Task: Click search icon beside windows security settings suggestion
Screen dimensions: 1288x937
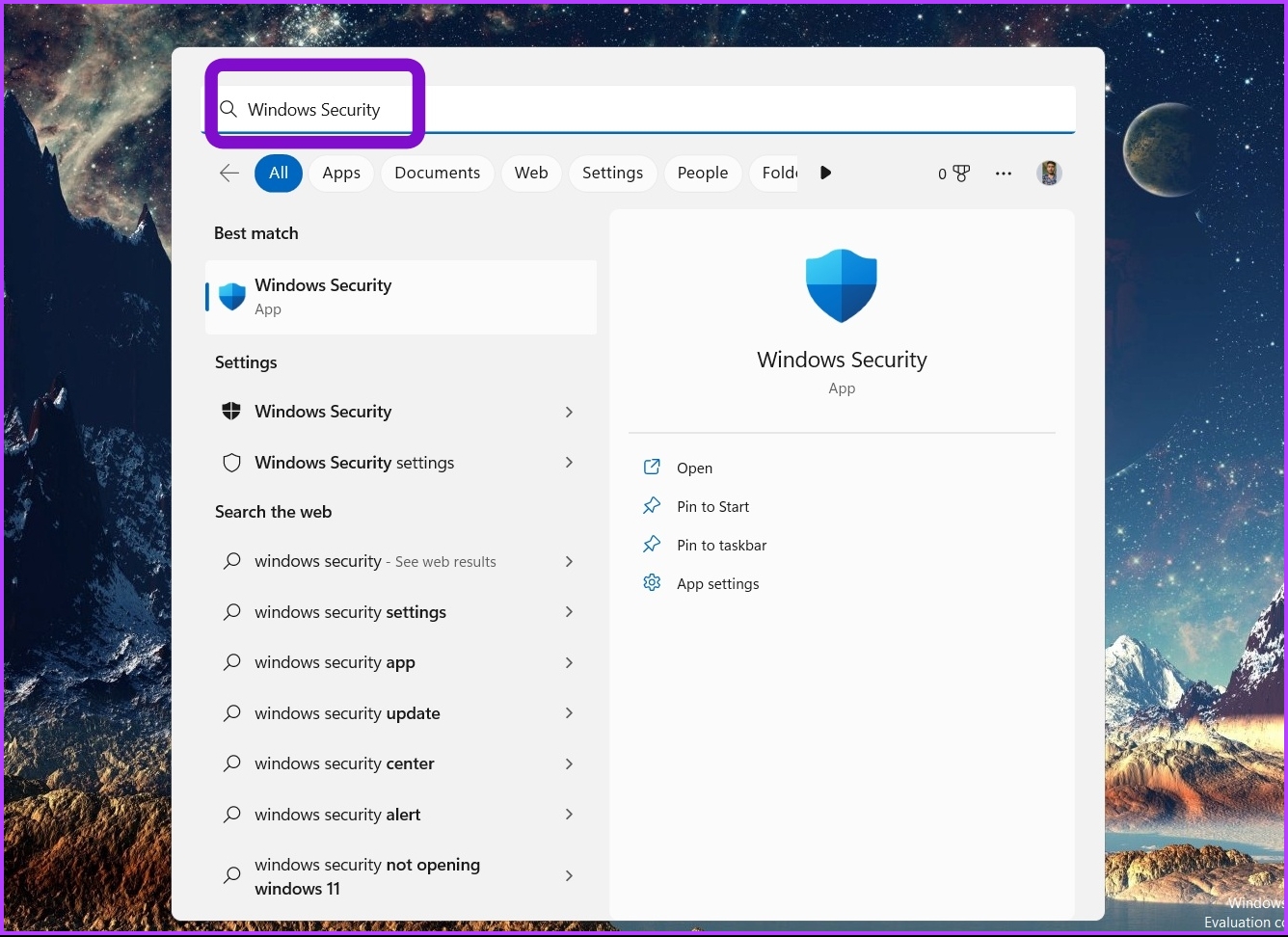Action: tap(232, 612)
